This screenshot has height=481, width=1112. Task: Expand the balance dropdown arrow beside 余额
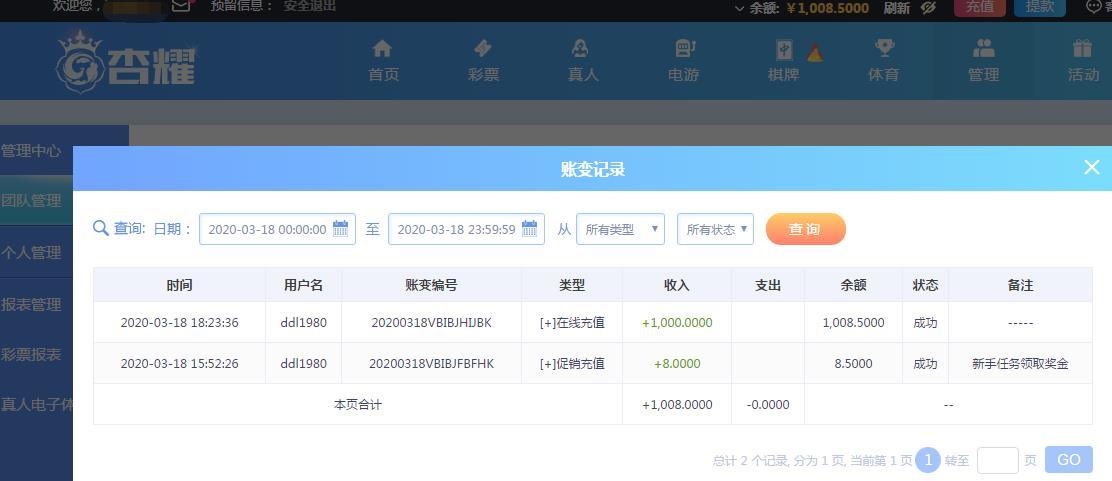[739, 8]
